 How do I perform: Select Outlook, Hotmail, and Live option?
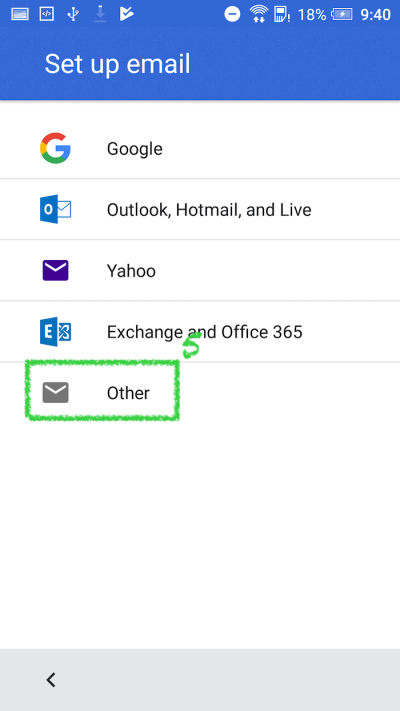pyautogui.click(x=200, y=209)
